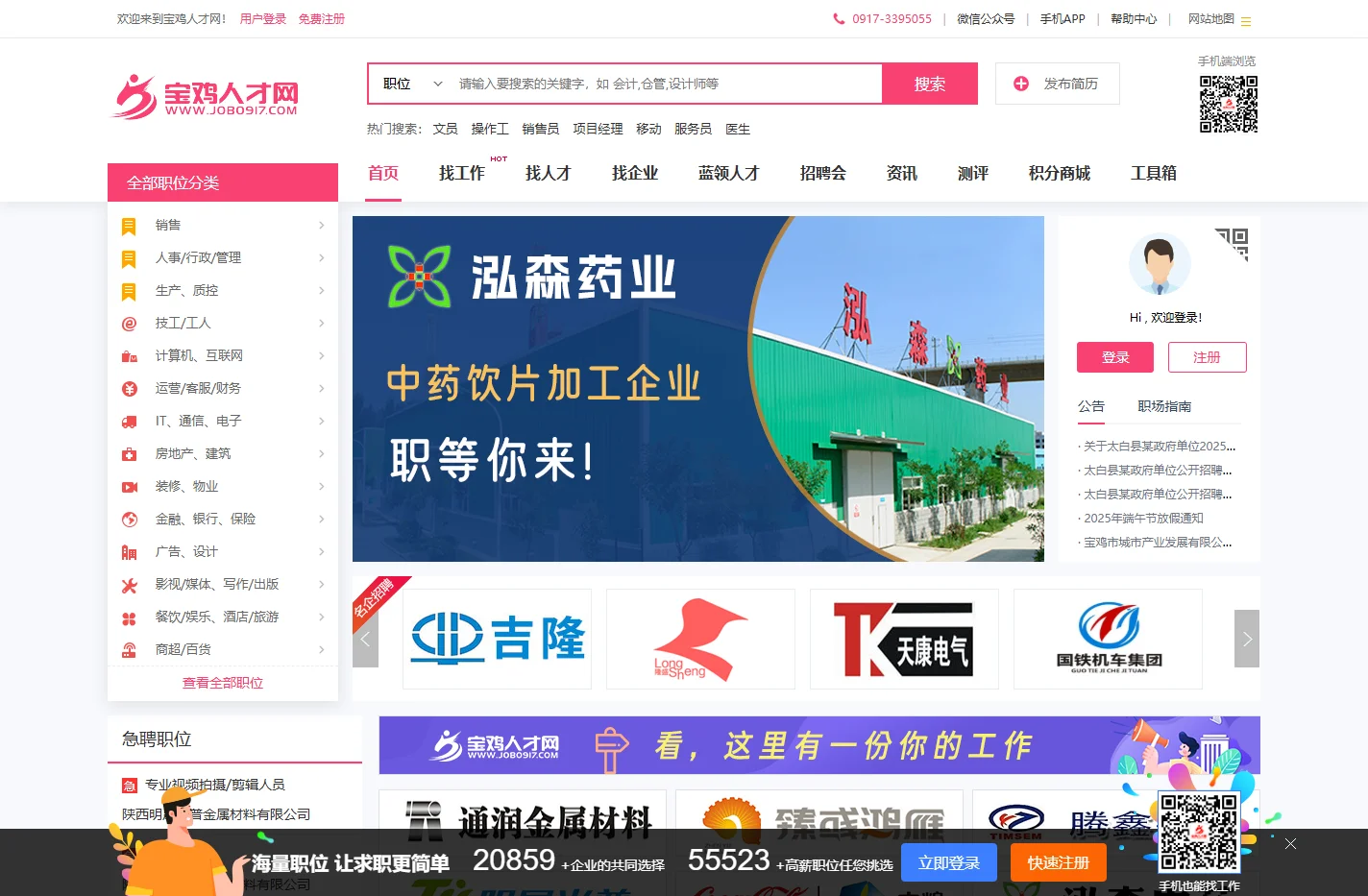Open 找工作 navigation item
Screen dimensions: 1368x896
pos(462,173)
